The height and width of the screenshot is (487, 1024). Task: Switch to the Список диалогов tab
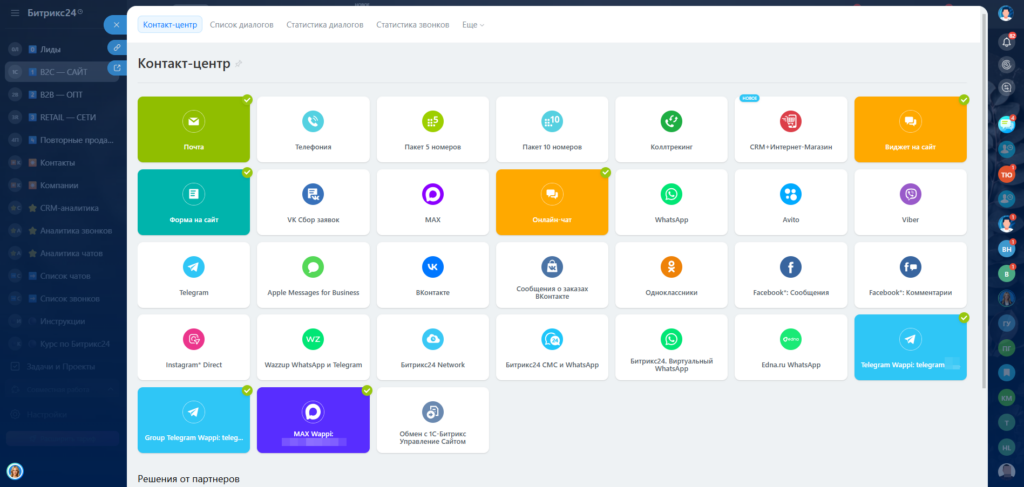[242, 25]
